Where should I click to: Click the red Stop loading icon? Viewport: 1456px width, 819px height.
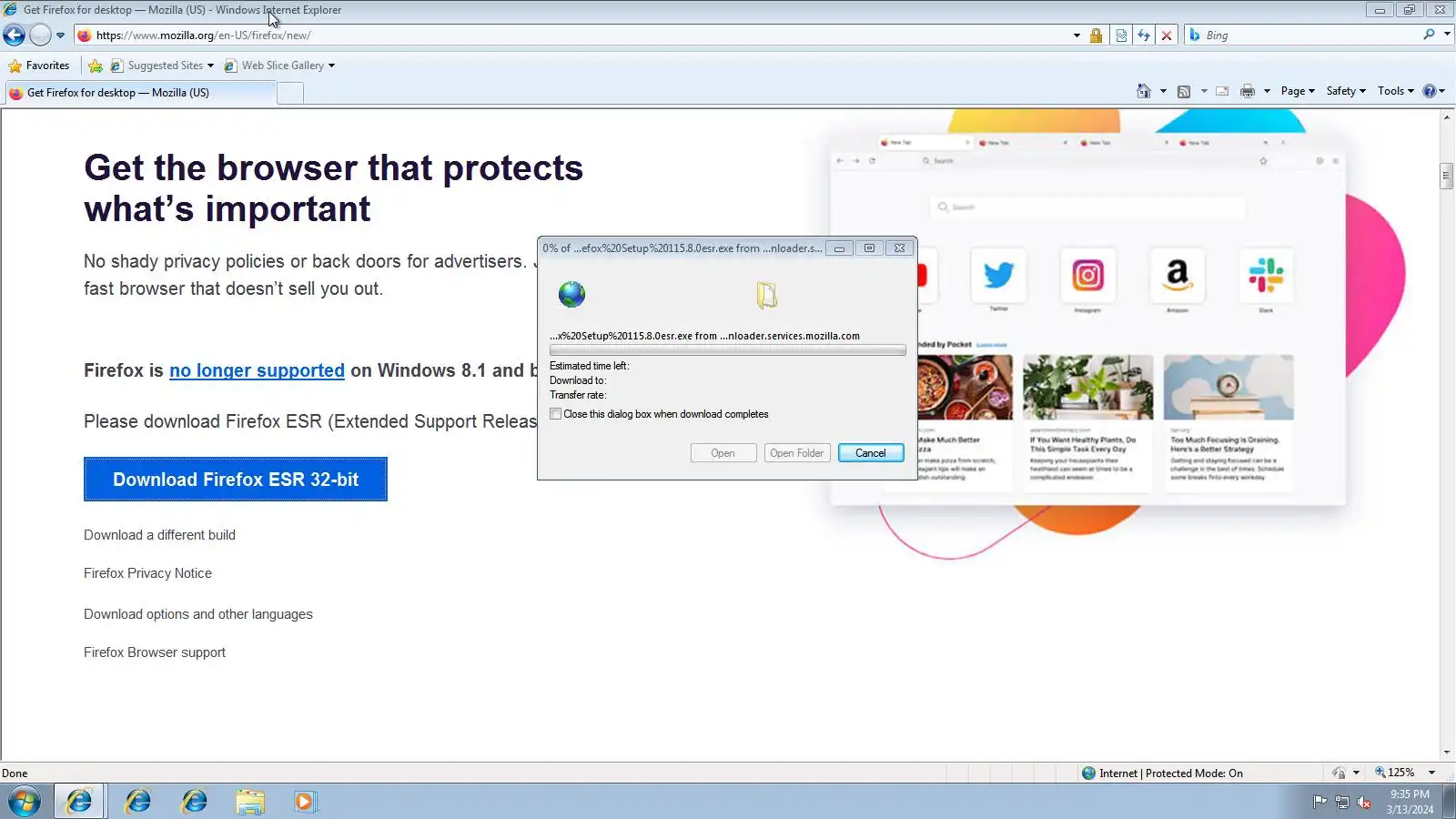coord(1167,35)
